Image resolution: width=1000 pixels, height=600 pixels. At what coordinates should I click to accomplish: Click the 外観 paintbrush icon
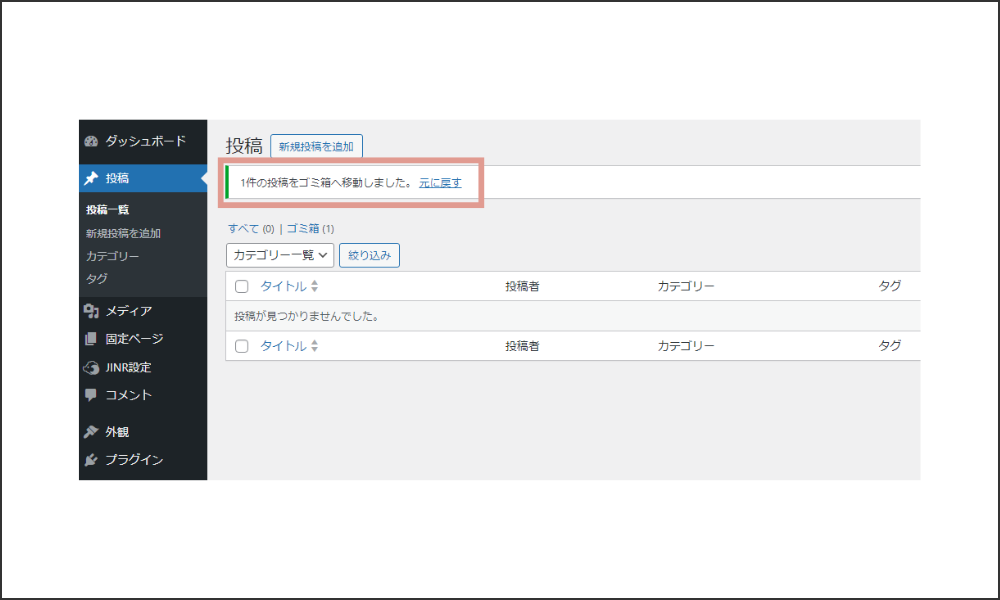91,432
